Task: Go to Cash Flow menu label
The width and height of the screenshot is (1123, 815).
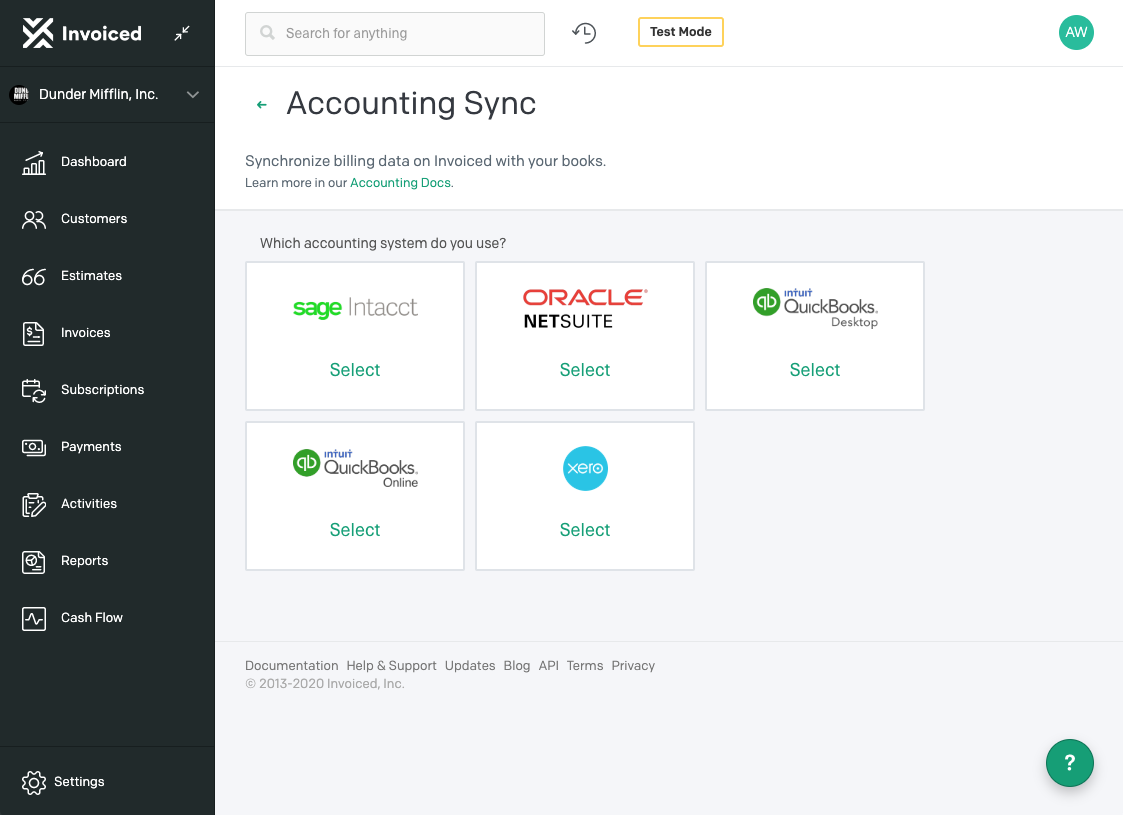Action: (92, 617)
